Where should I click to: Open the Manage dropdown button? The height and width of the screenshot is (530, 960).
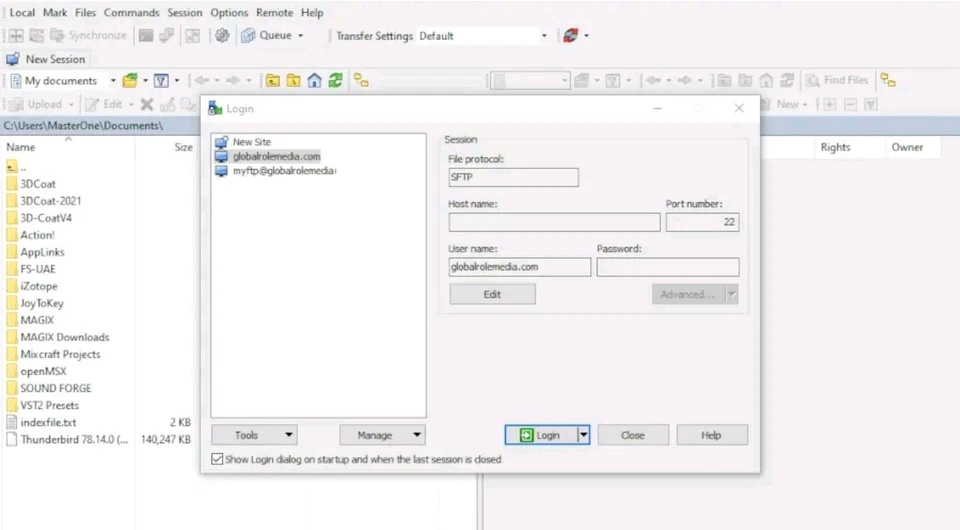[x=383, y=435]
